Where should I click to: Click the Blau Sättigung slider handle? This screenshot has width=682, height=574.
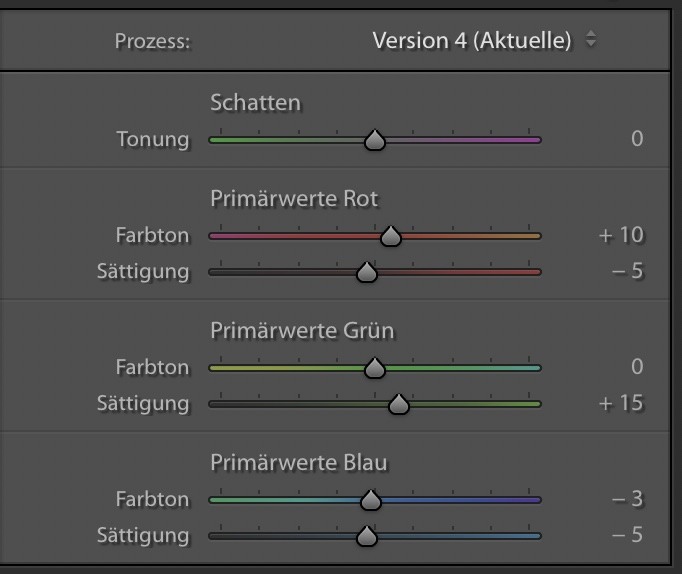(x=367, y=536)
